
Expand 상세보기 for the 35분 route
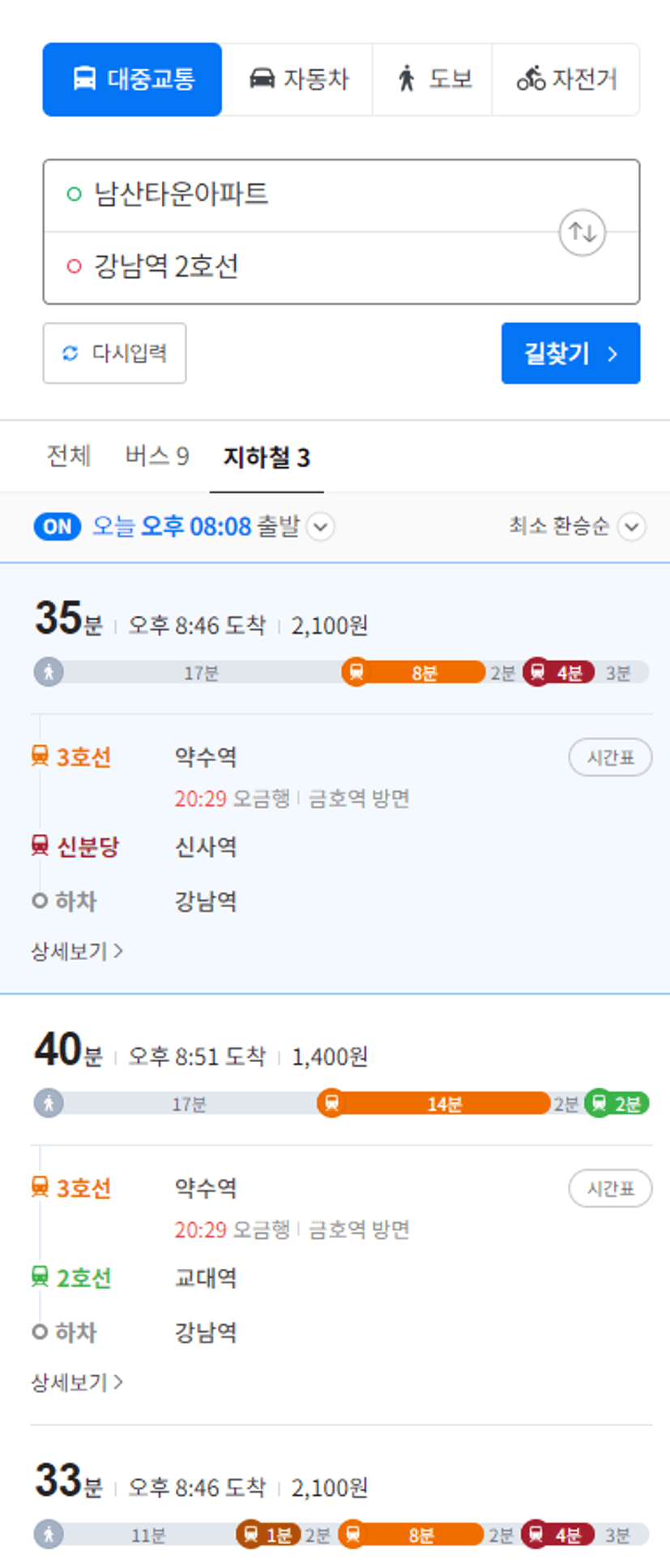click(x=77, y=950)
